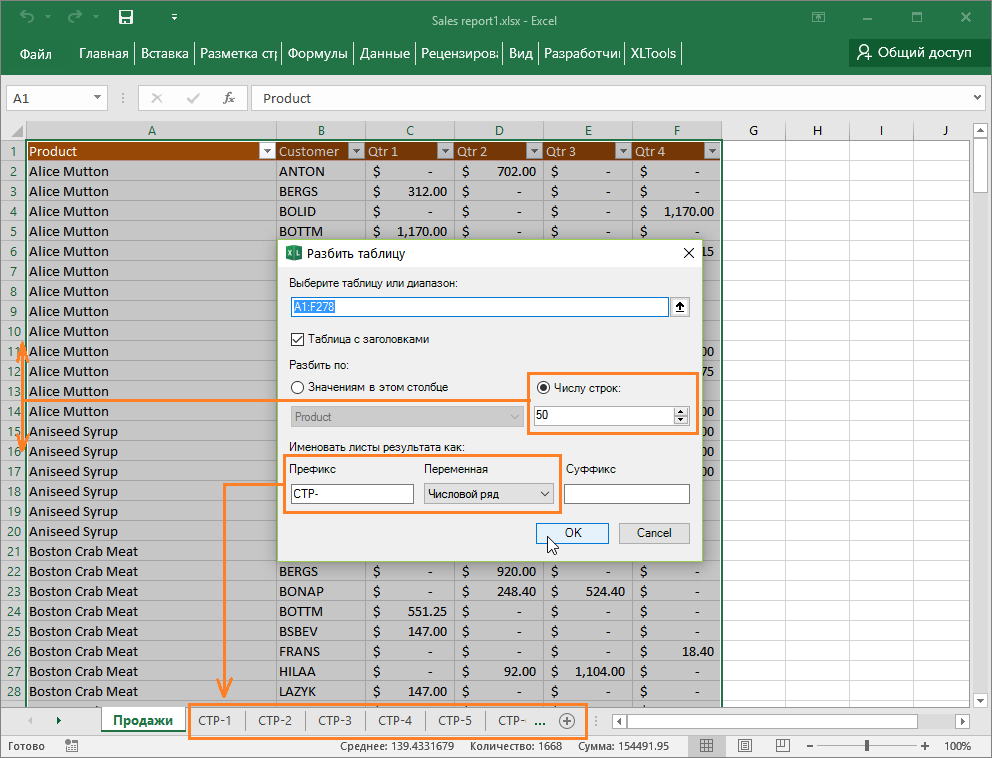Expand the Name Box dropdown arrow
Image resolution: width=992 pixels, height=758 pixels.
click(x=98, y=98)
